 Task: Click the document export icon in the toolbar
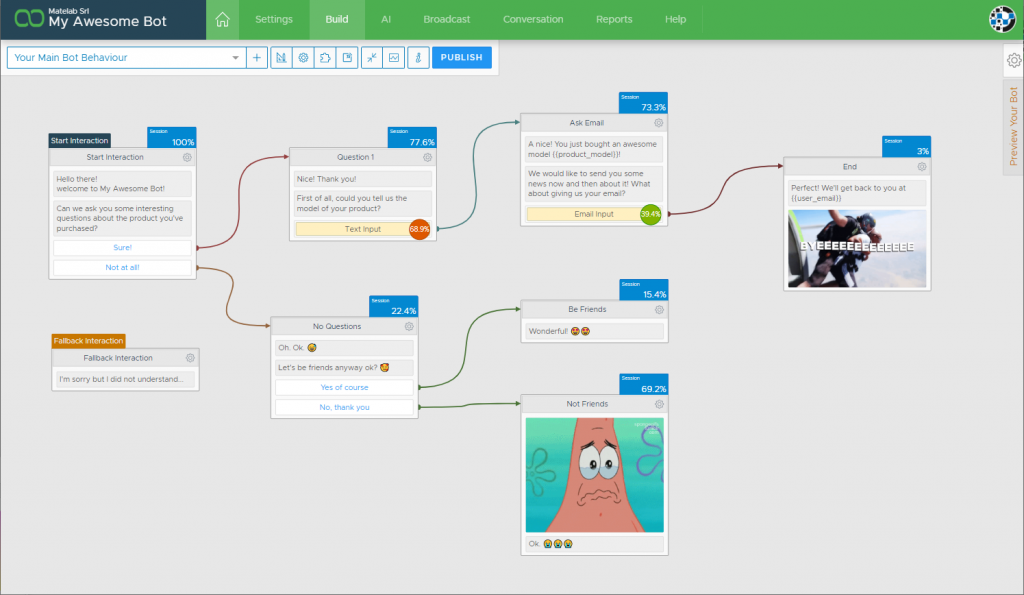tap(348, 57)
